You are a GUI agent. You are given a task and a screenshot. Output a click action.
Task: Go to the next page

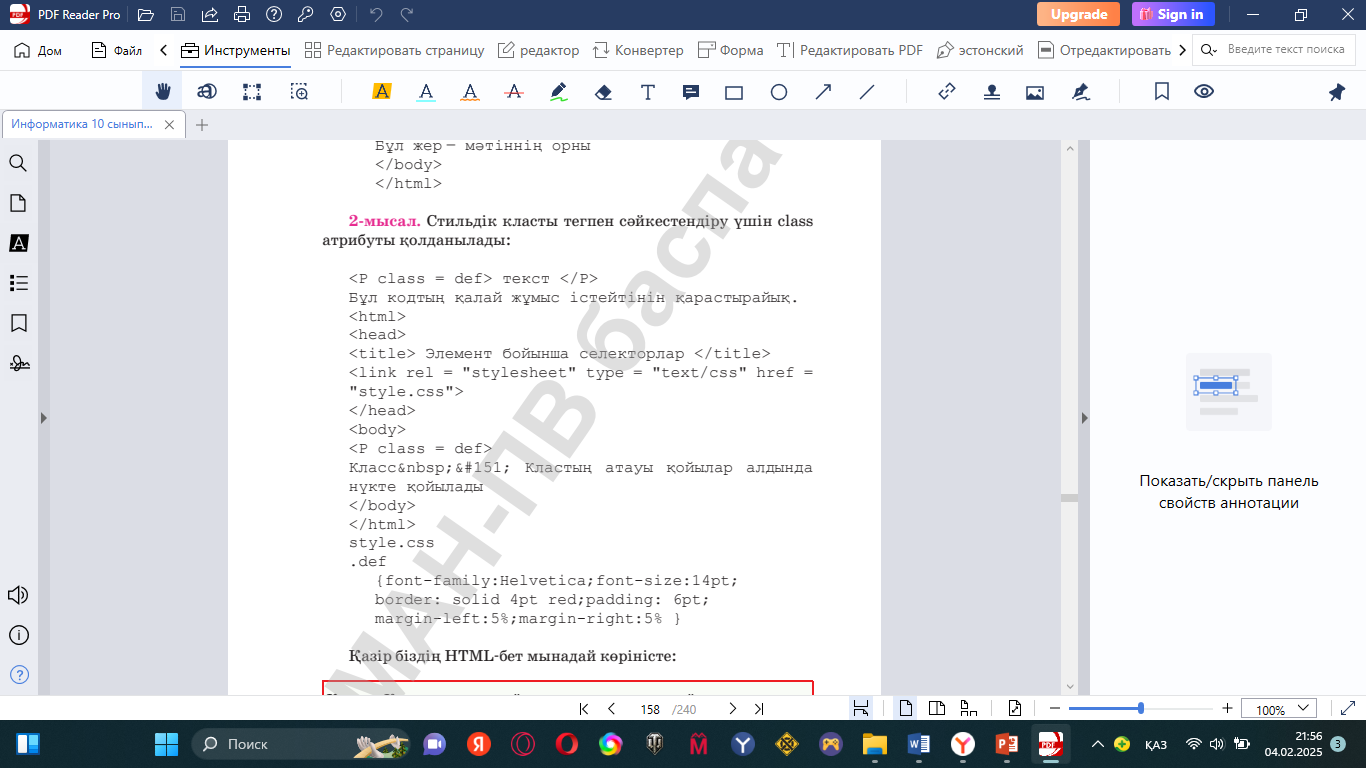(x=732, y=709)
